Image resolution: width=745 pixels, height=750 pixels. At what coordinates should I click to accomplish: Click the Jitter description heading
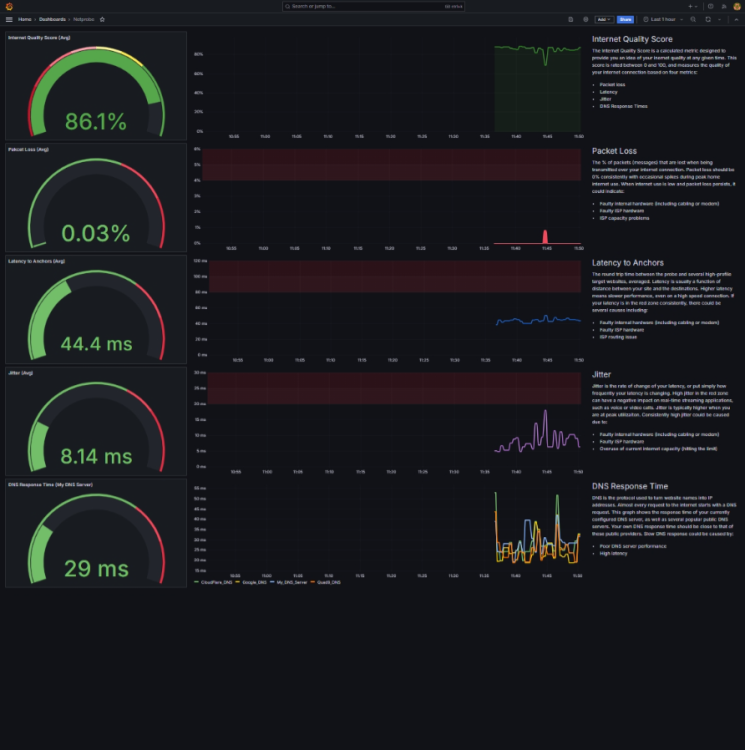click(602, 375)
